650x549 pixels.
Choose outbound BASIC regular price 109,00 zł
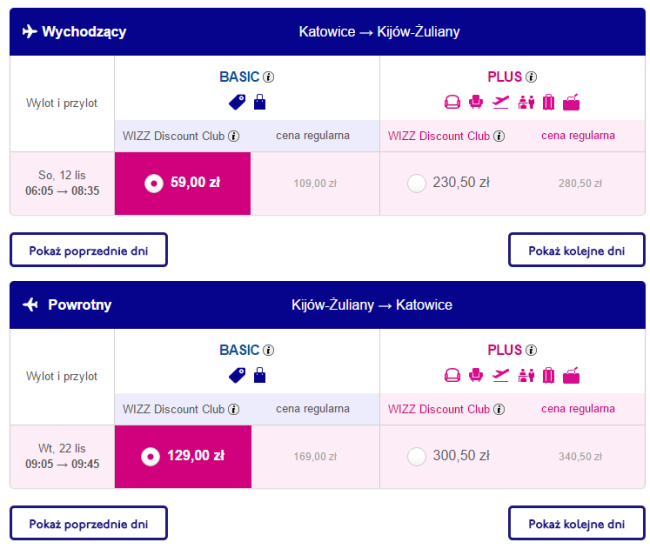coord(315,183)
